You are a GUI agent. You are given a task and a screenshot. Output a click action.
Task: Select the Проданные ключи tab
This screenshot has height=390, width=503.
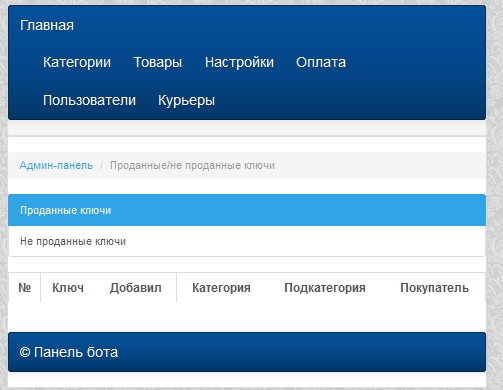pyautogui.click(x=247, y=210)
